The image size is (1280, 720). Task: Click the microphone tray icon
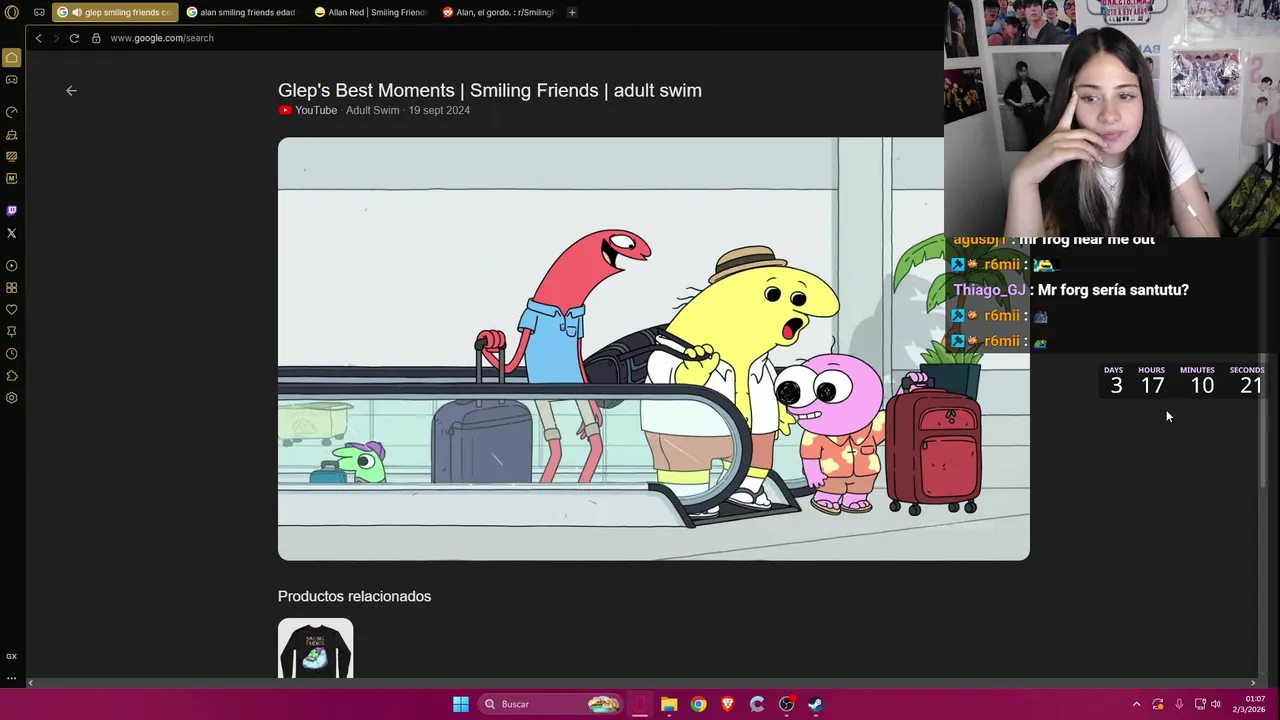tap(1179, 704)
